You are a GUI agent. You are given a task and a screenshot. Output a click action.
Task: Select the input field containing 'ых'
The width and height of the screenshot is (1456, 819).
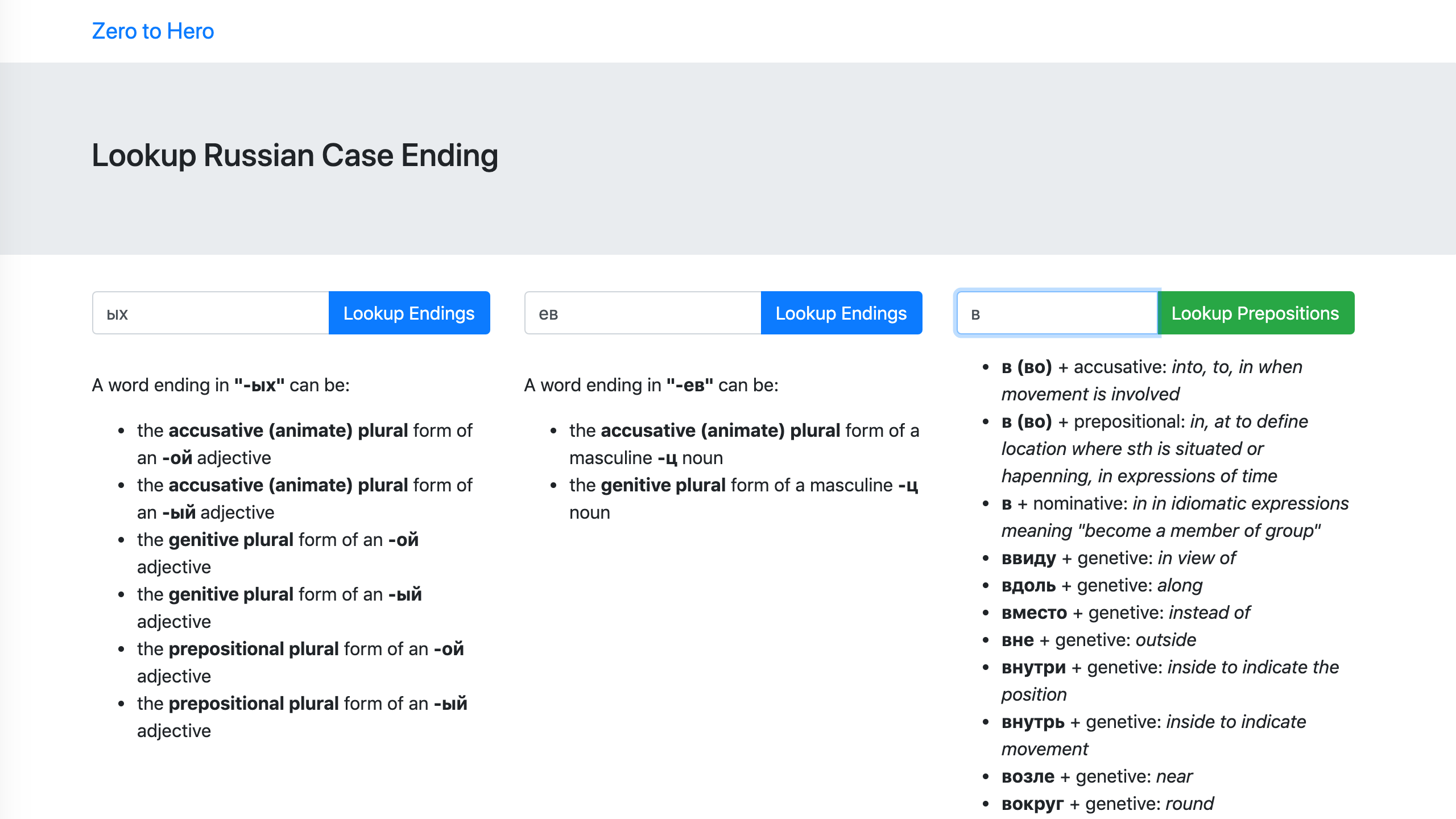(210, 312)
